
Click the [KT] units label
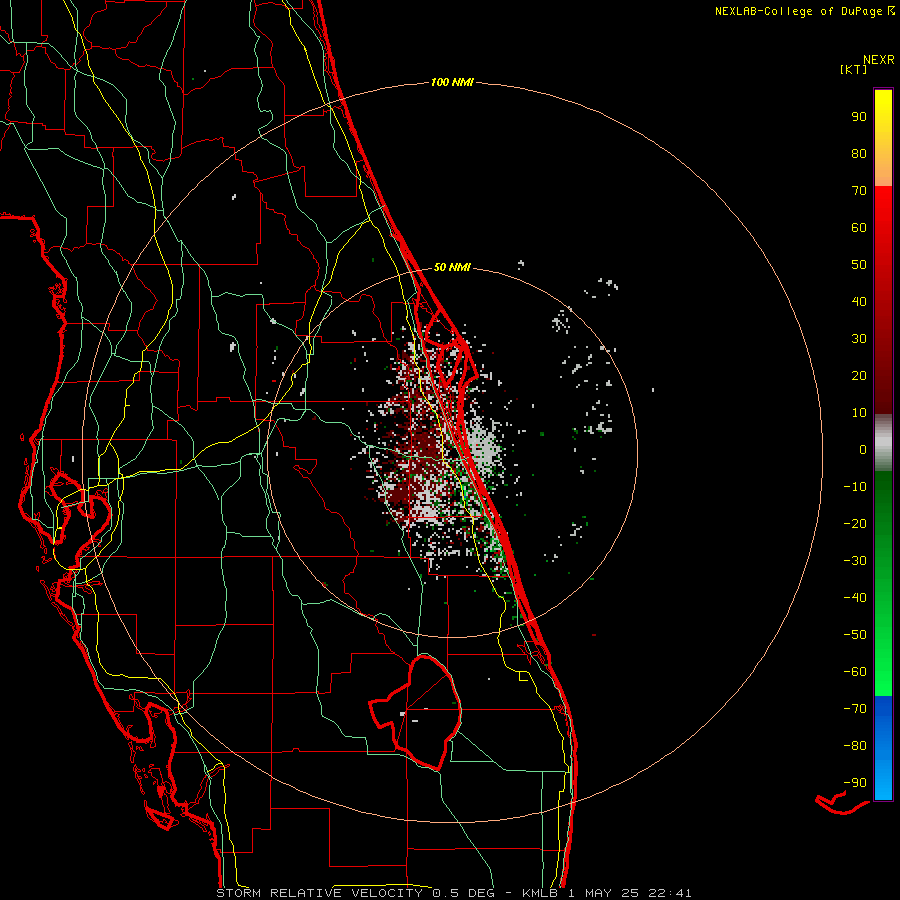(854, 69)
